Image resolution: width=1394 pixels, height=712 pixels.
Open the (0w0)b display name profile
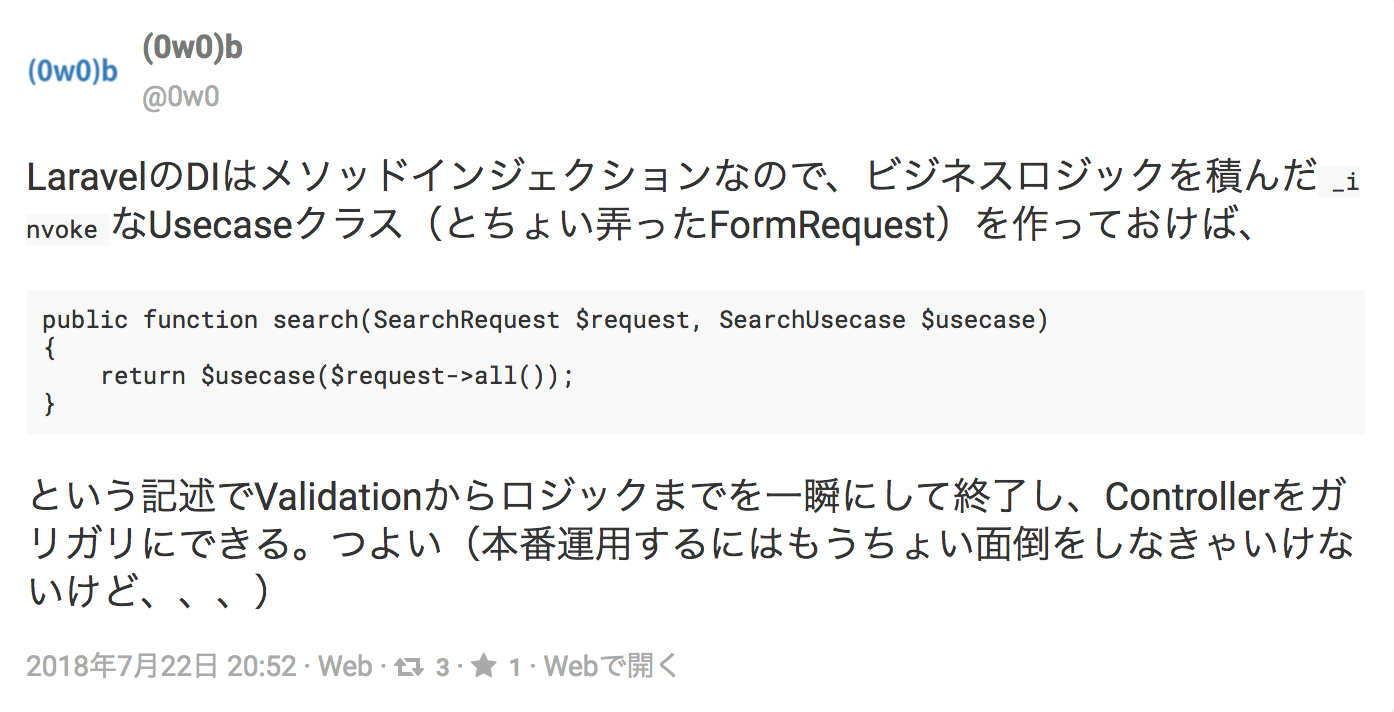click(192, 47)
